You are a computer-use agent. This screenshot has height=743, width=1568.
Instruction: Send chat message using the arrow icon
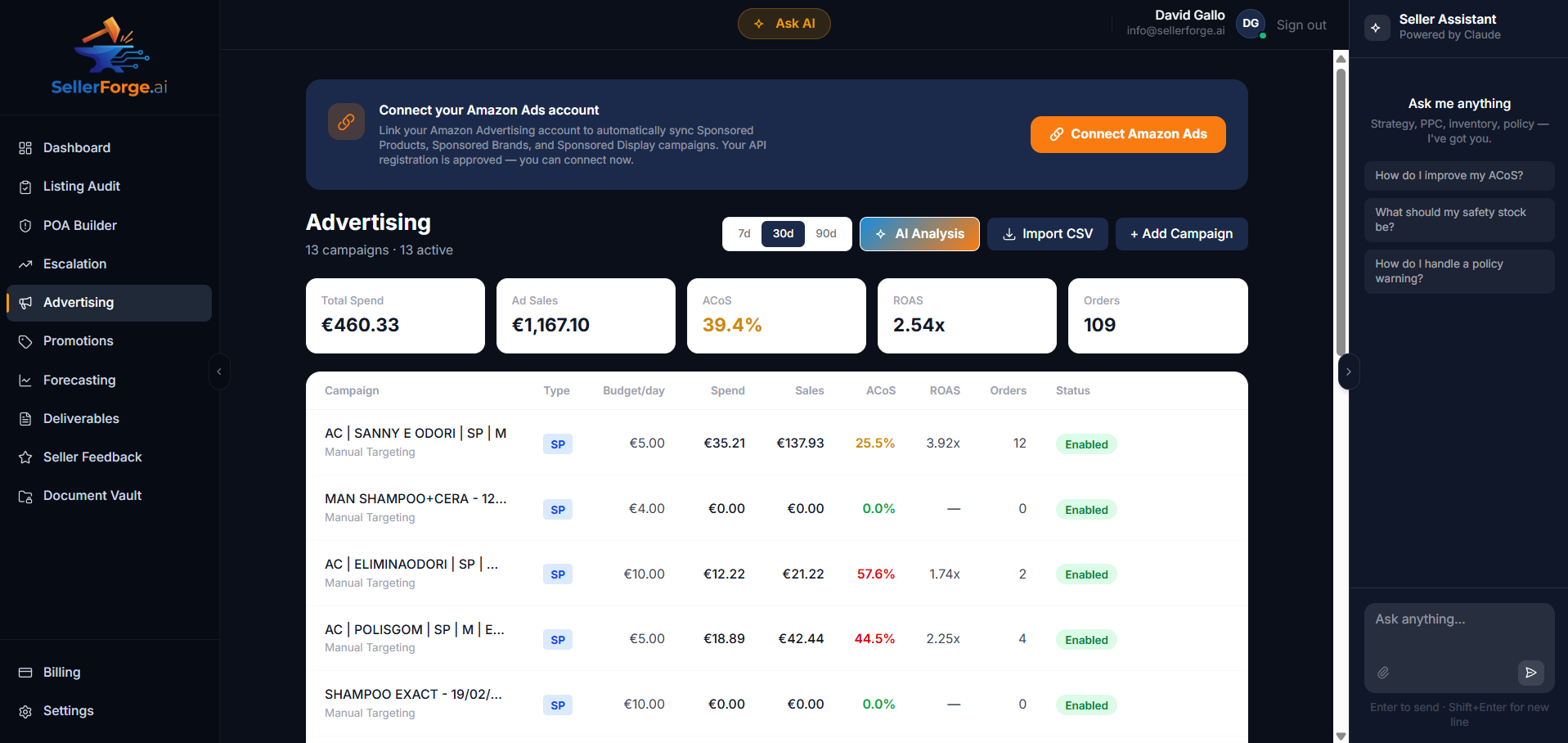(1531, 673)
